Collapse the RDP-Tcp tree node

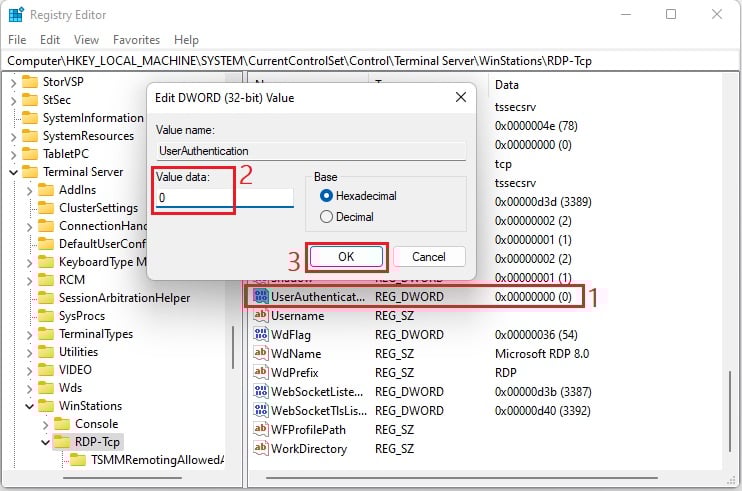[x=45, y=442]
